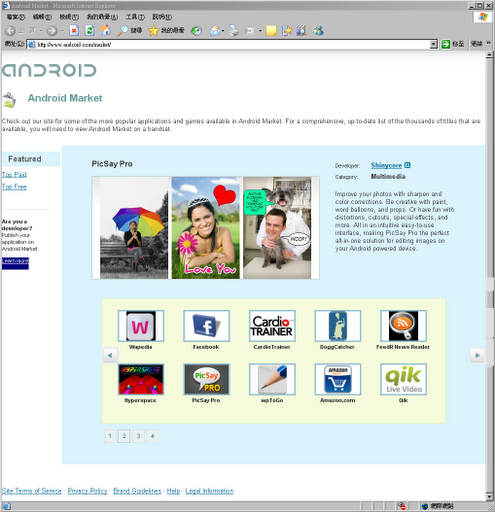Image resolution: width=495 pixels, height=512 pixels.
Task: Open the first menu in IE menu bar
Action: 16,17
